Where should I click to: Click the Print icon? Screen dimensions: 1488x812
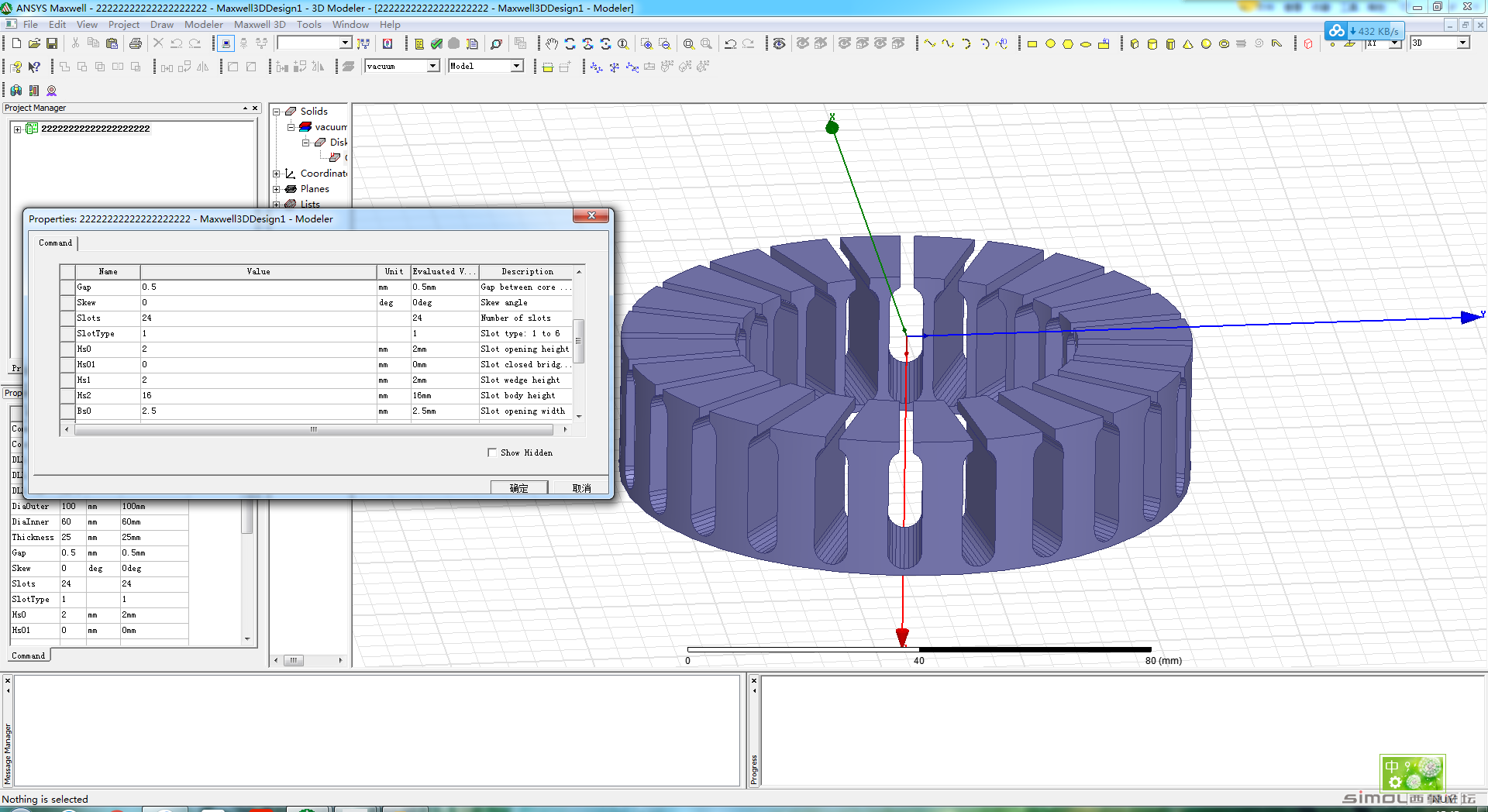point(136,43)
